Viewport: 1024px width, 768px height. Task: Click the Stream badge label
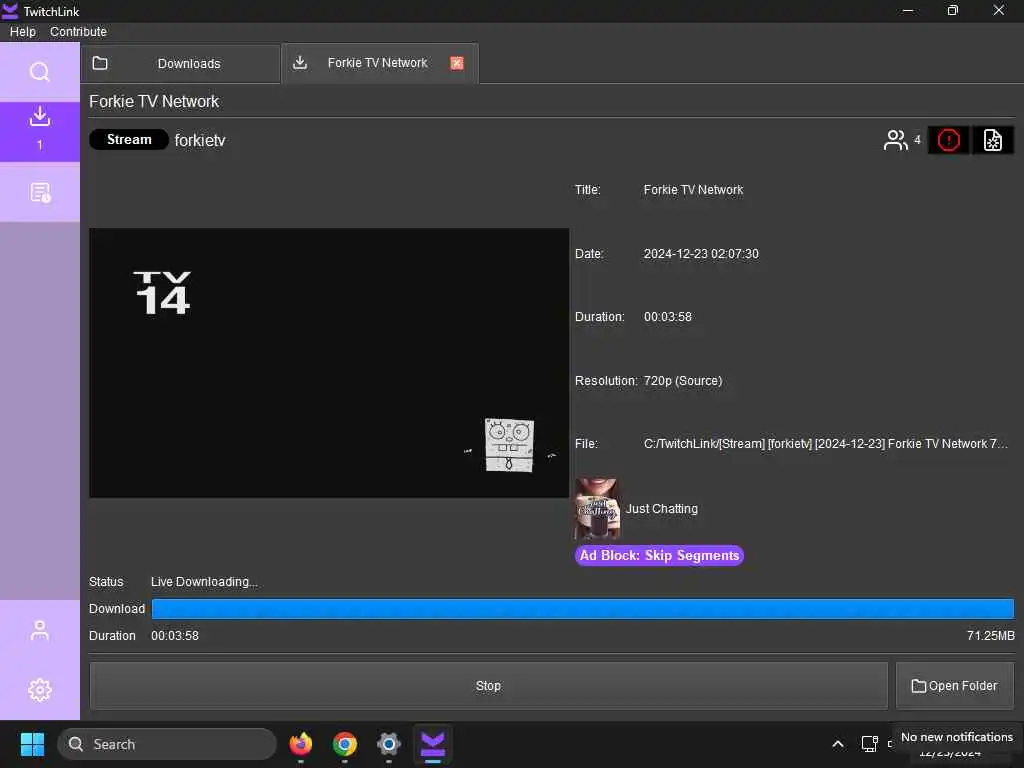129,140
